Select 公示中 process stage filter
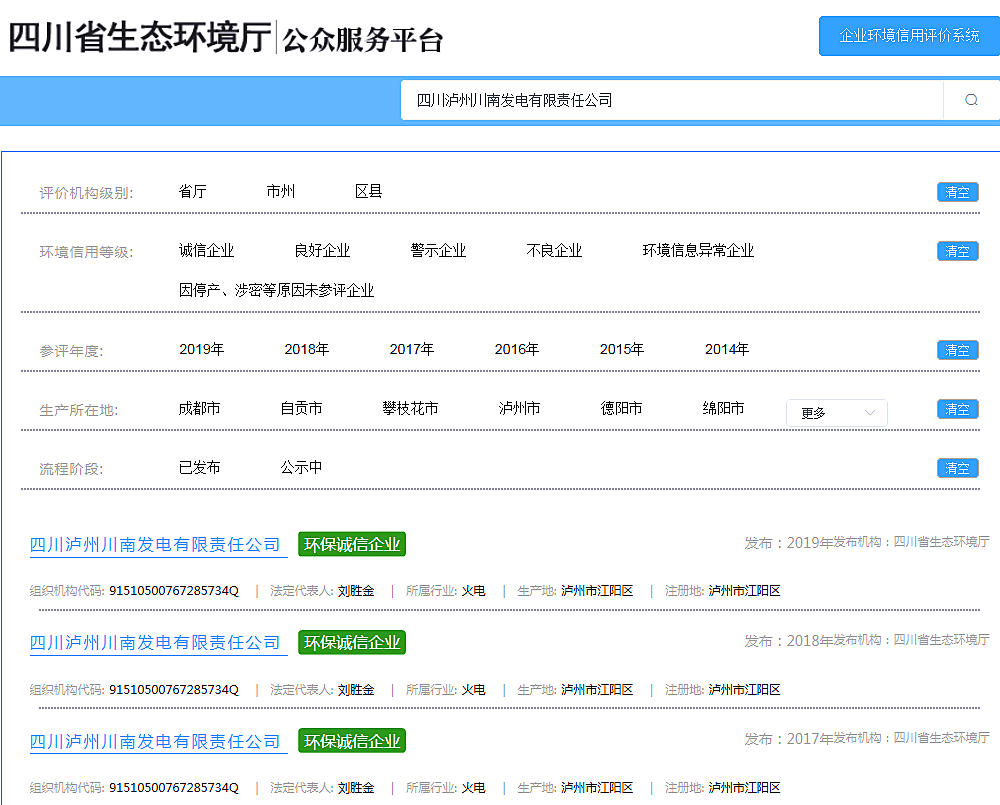 click(301, 467)
